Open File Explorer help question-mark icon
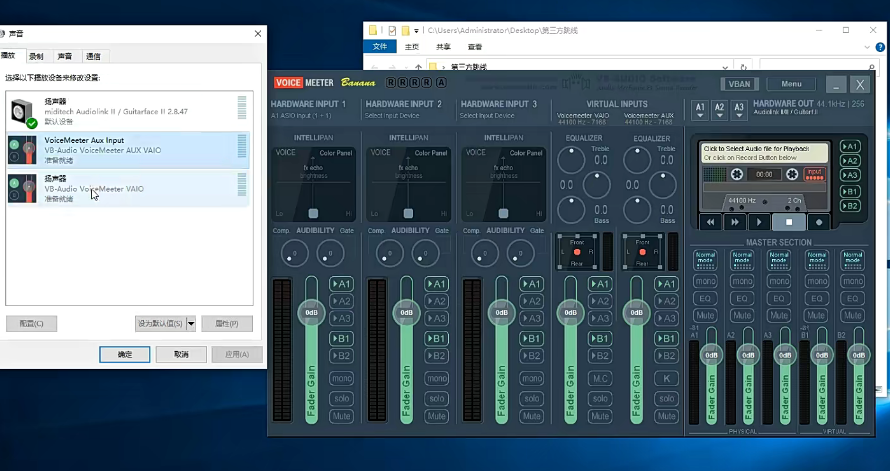 tap(881, 47)
